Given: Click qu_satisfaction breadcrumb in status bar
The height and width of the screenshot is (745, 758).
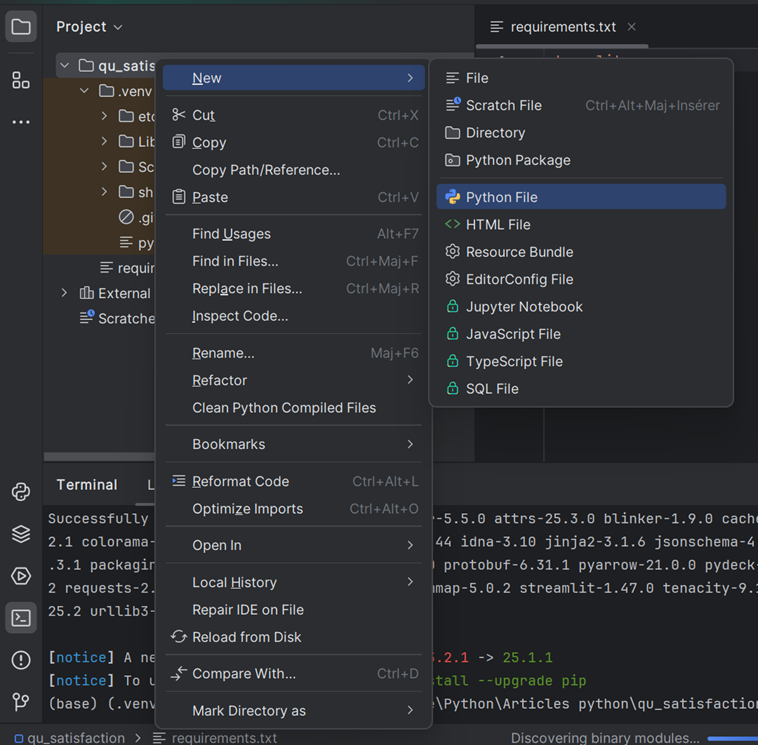Looking at the screenshot, I should (70, 738).
